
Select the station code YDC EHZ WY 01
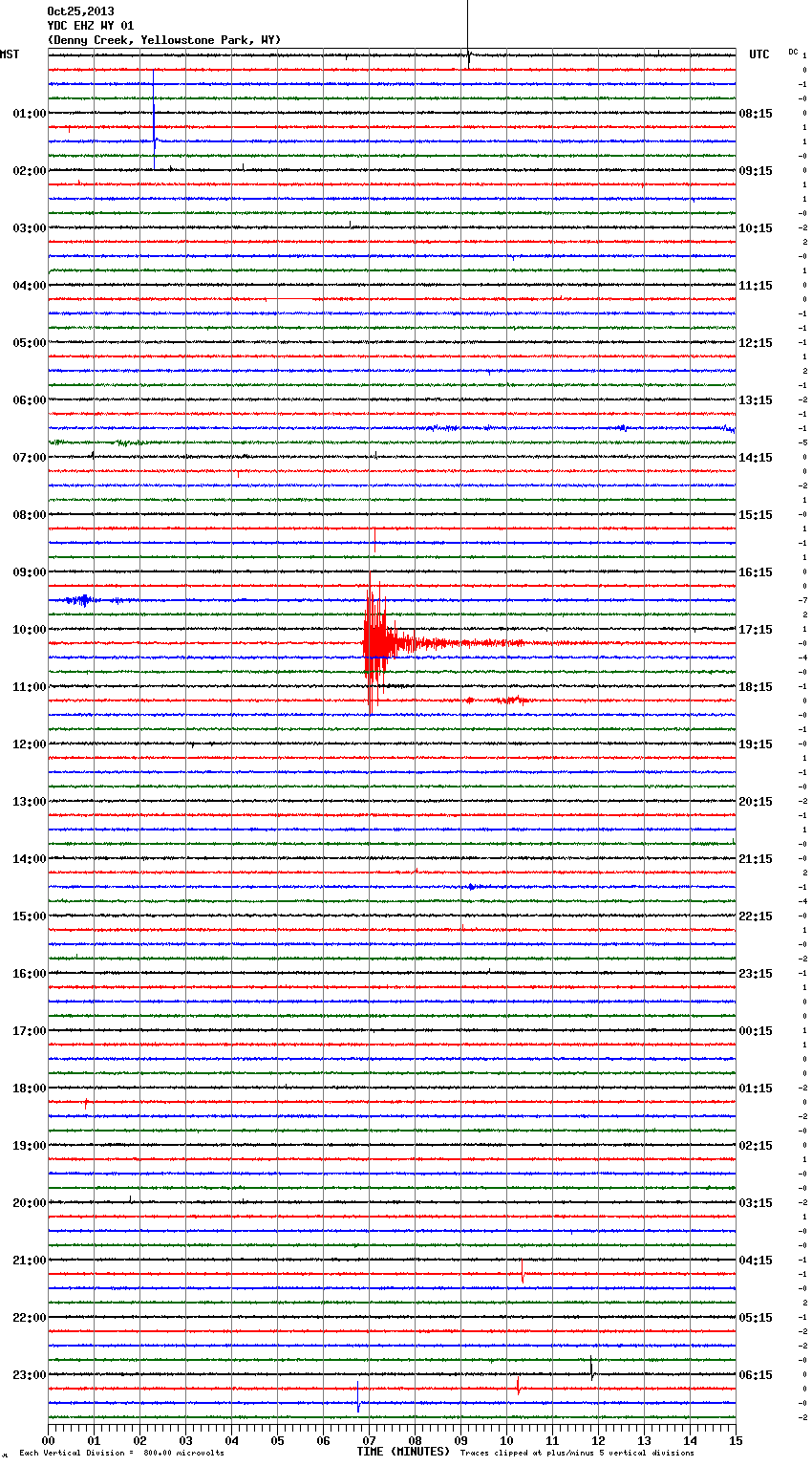91,26
